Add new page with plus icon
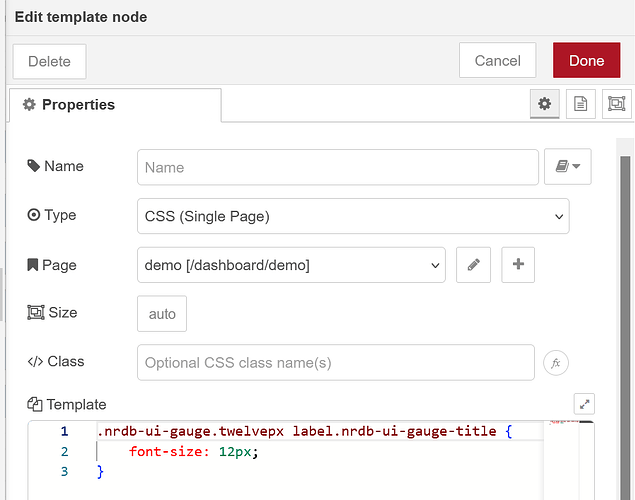Viewport: 635px width, 500px height. (x=518, y=265)
